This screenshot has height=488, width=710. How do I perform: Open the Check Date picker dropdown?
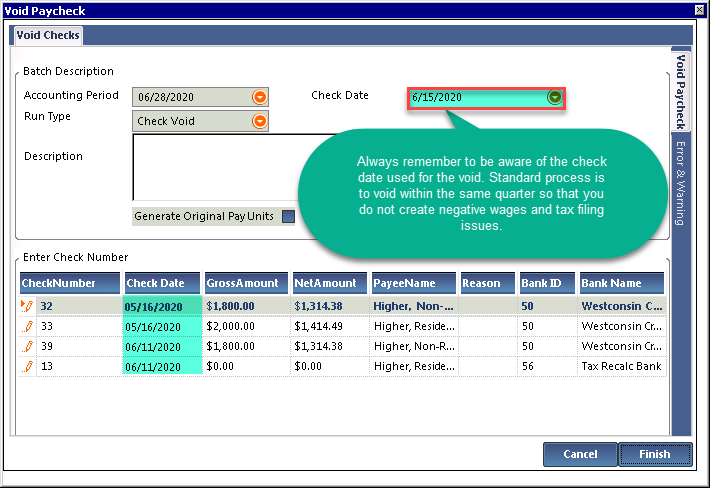555,98
